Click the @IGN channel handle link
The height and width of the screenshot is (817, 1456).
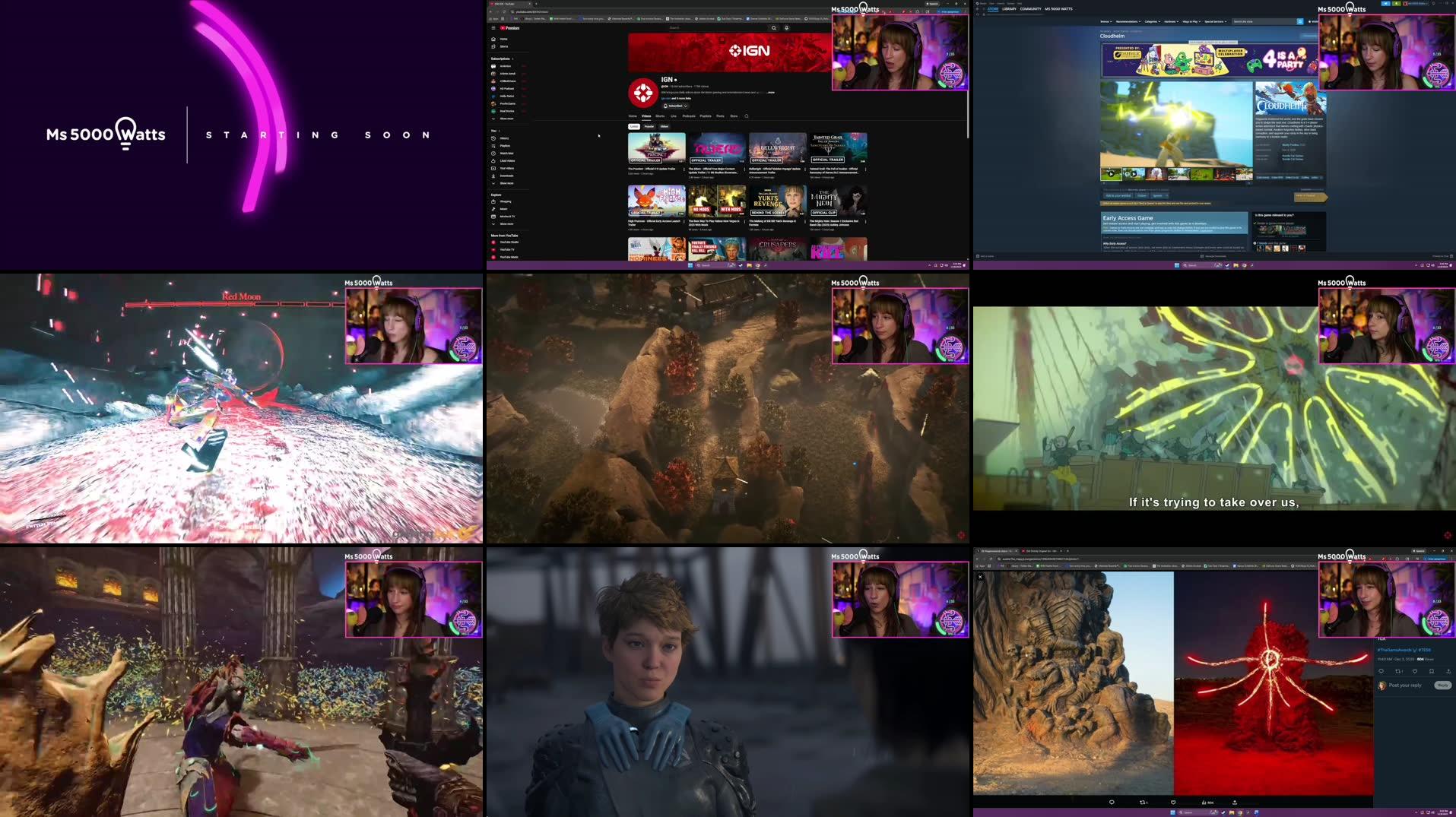pyautogui.click(x=665, y=87)
